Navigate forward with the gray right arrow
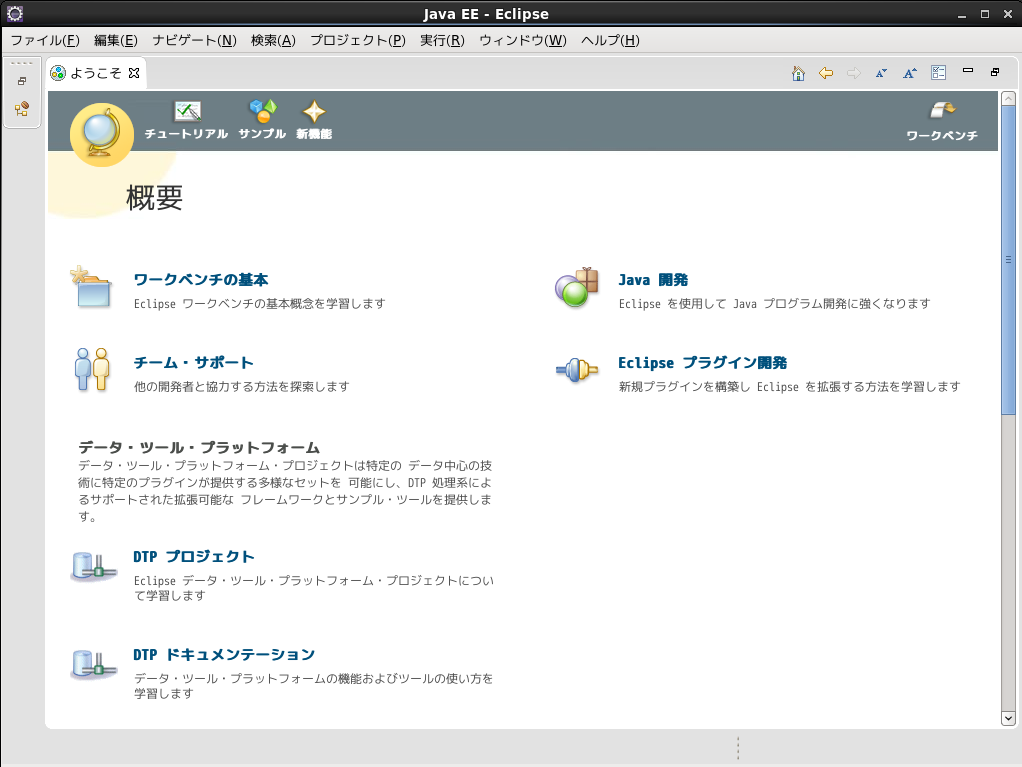Image resolution: width=1022 pixels, height=767 pixels. pos(853,73)
